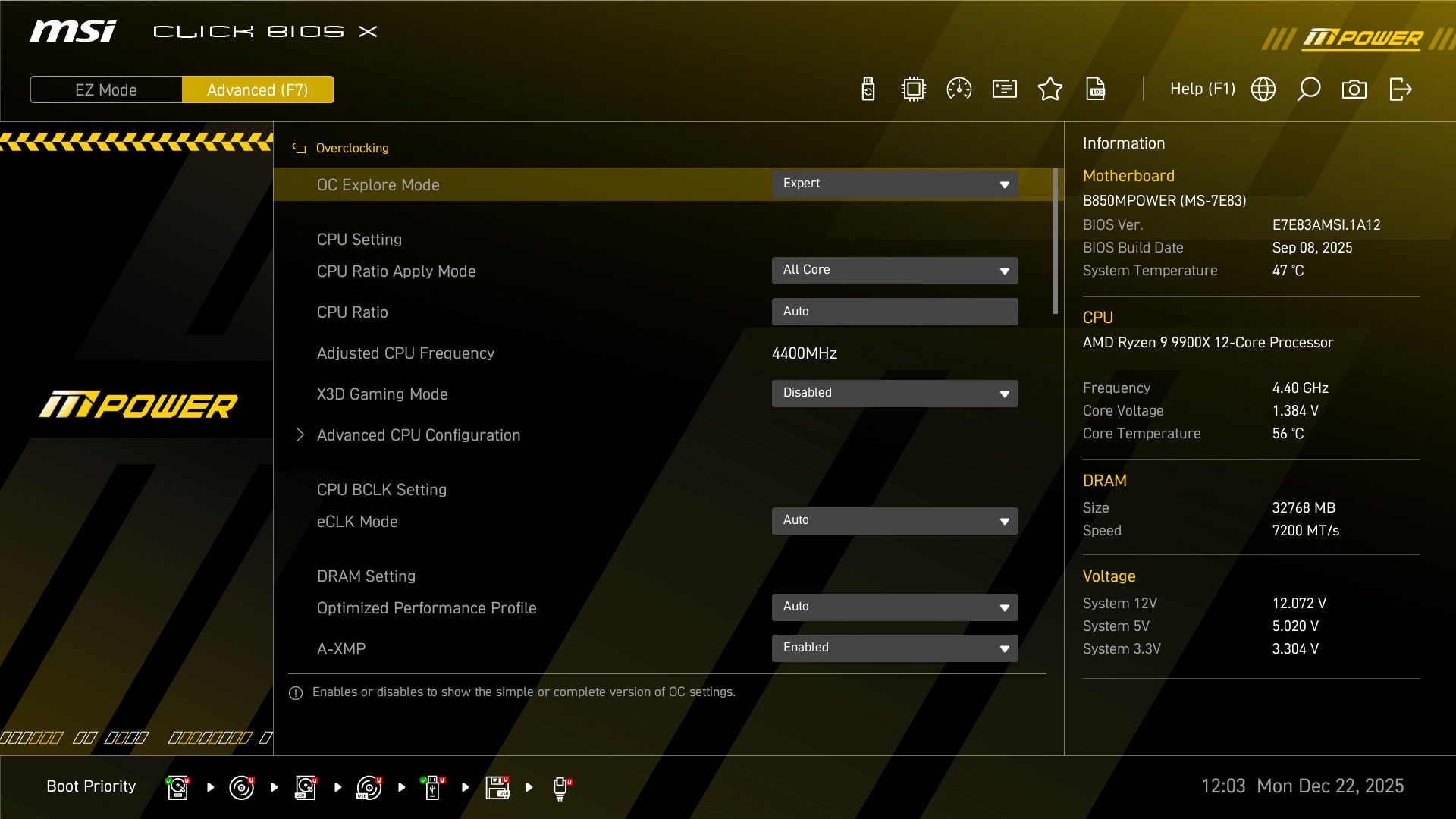Change eCLK Mode from Auto
The width and height of the screenshot is (1456, 819).
click(895, 521)
